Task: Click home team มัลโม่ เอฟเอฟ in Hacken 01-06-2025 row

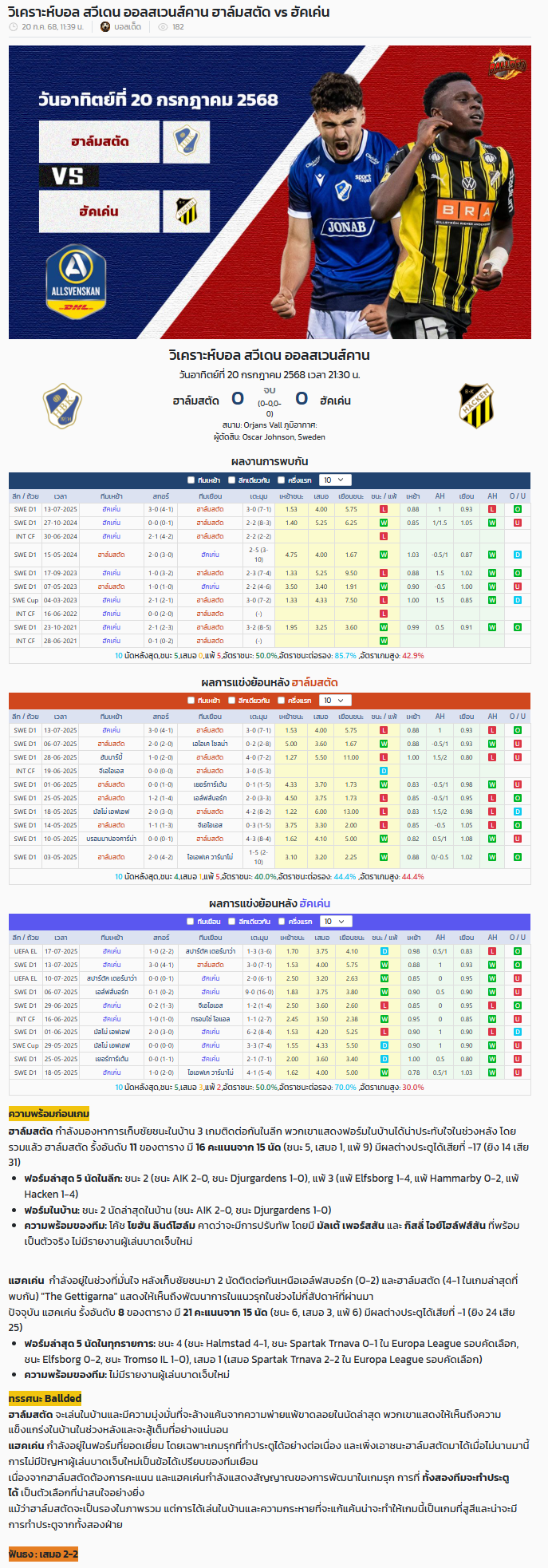Action: [111, 1033]
